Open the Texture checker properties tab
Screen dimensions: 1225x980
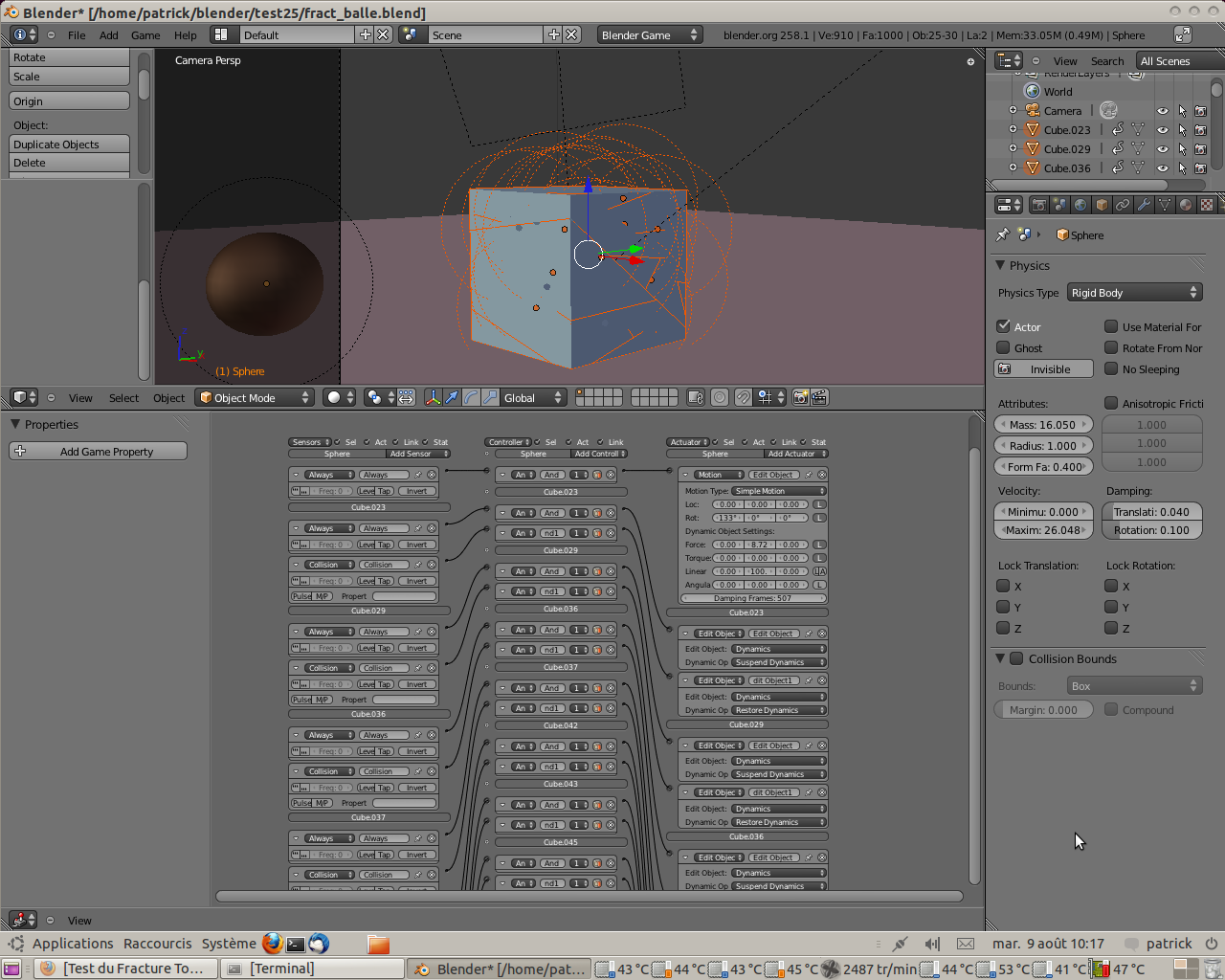coord(1206,204)
